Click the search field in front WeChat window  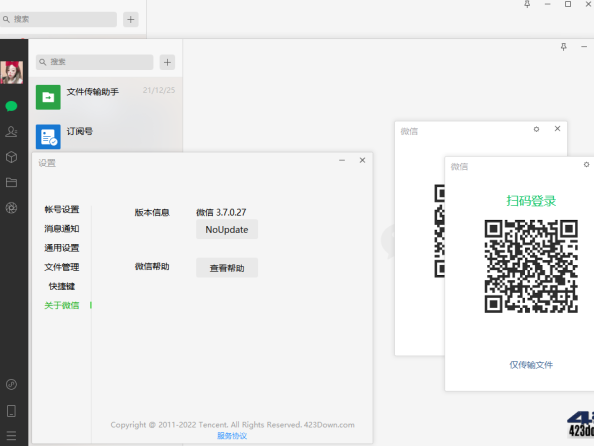click(95, 62)
